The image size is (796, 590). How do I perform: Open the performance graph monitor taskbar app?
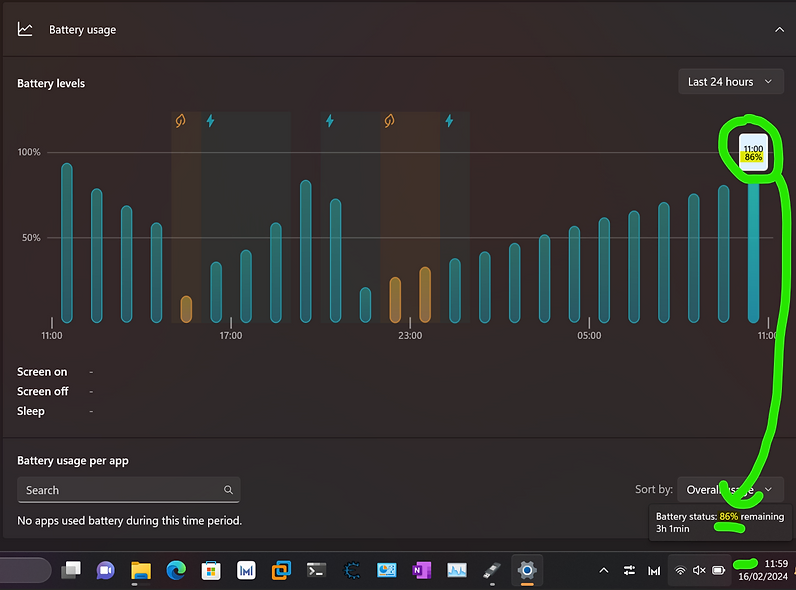[x=456, y=570]
